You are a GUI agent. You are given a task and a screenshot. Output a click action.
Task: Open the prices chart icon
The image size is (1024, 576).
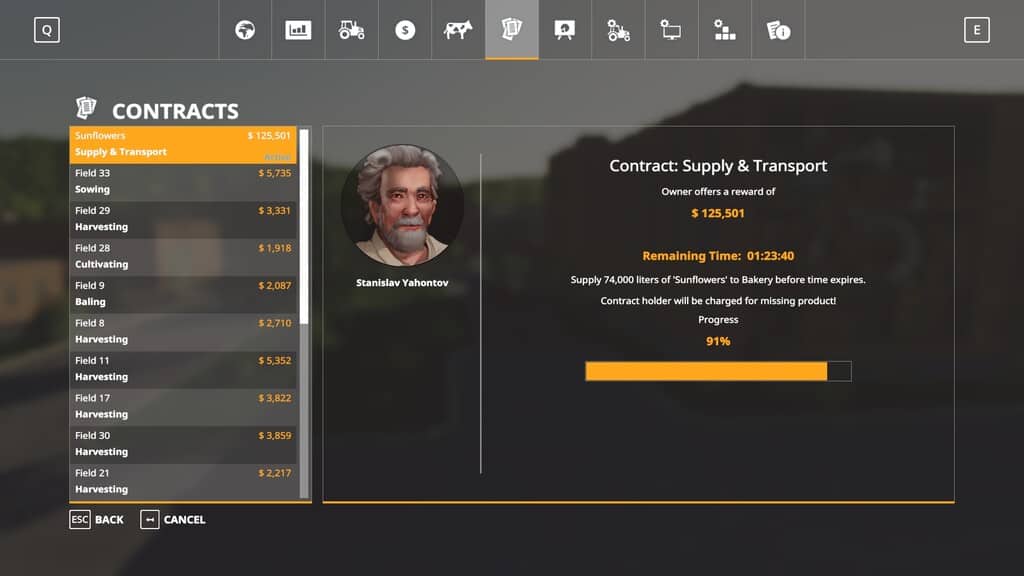point(298,30)
